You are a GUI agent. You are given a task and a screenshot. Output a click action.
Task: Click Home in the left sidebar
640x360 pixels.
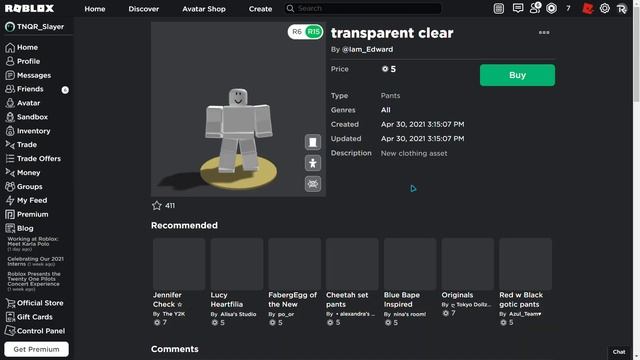[22, 47]
